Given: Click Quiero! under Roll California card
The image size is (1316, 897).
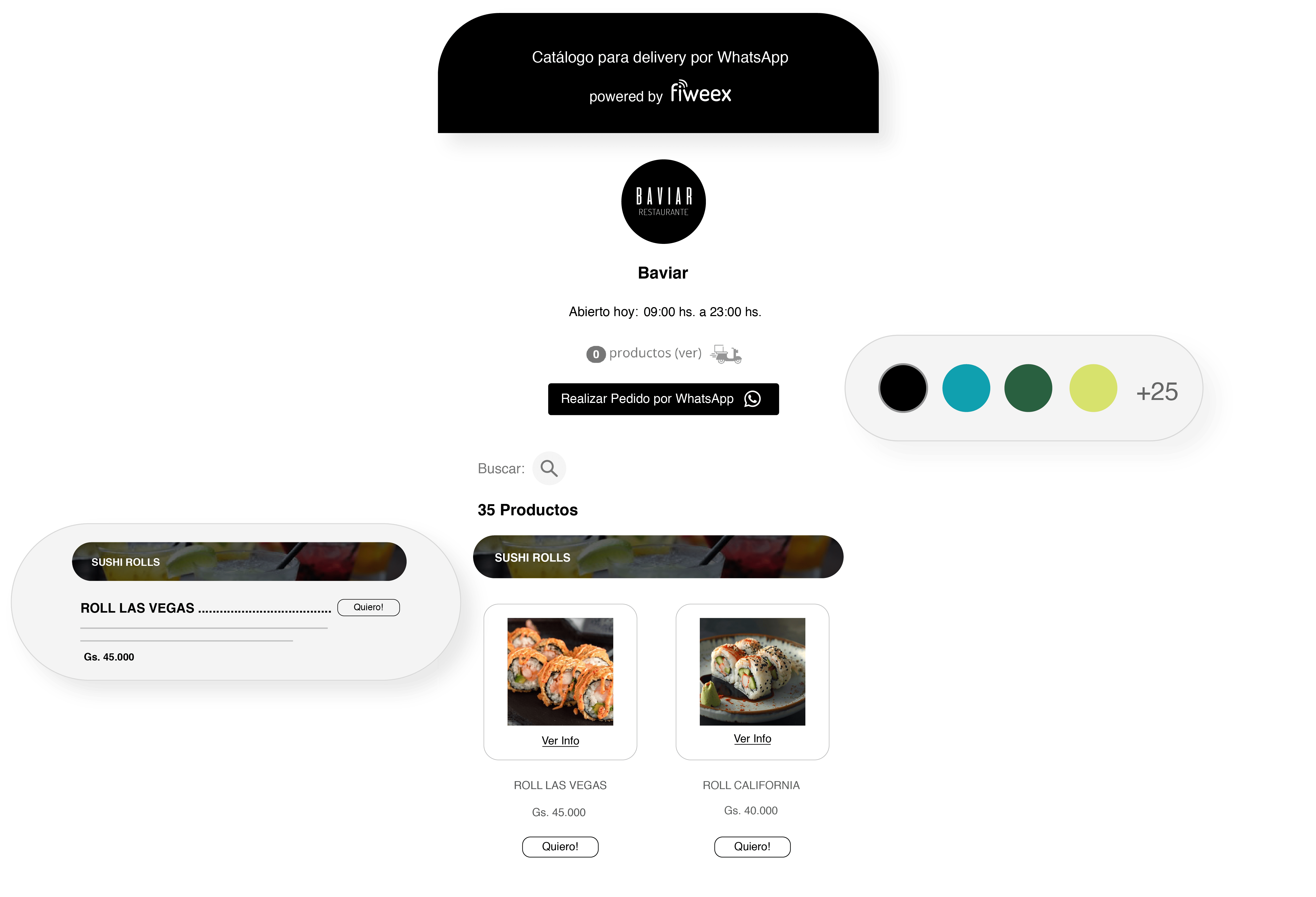Looking at the screenshot, I should (x=752, y=846).
